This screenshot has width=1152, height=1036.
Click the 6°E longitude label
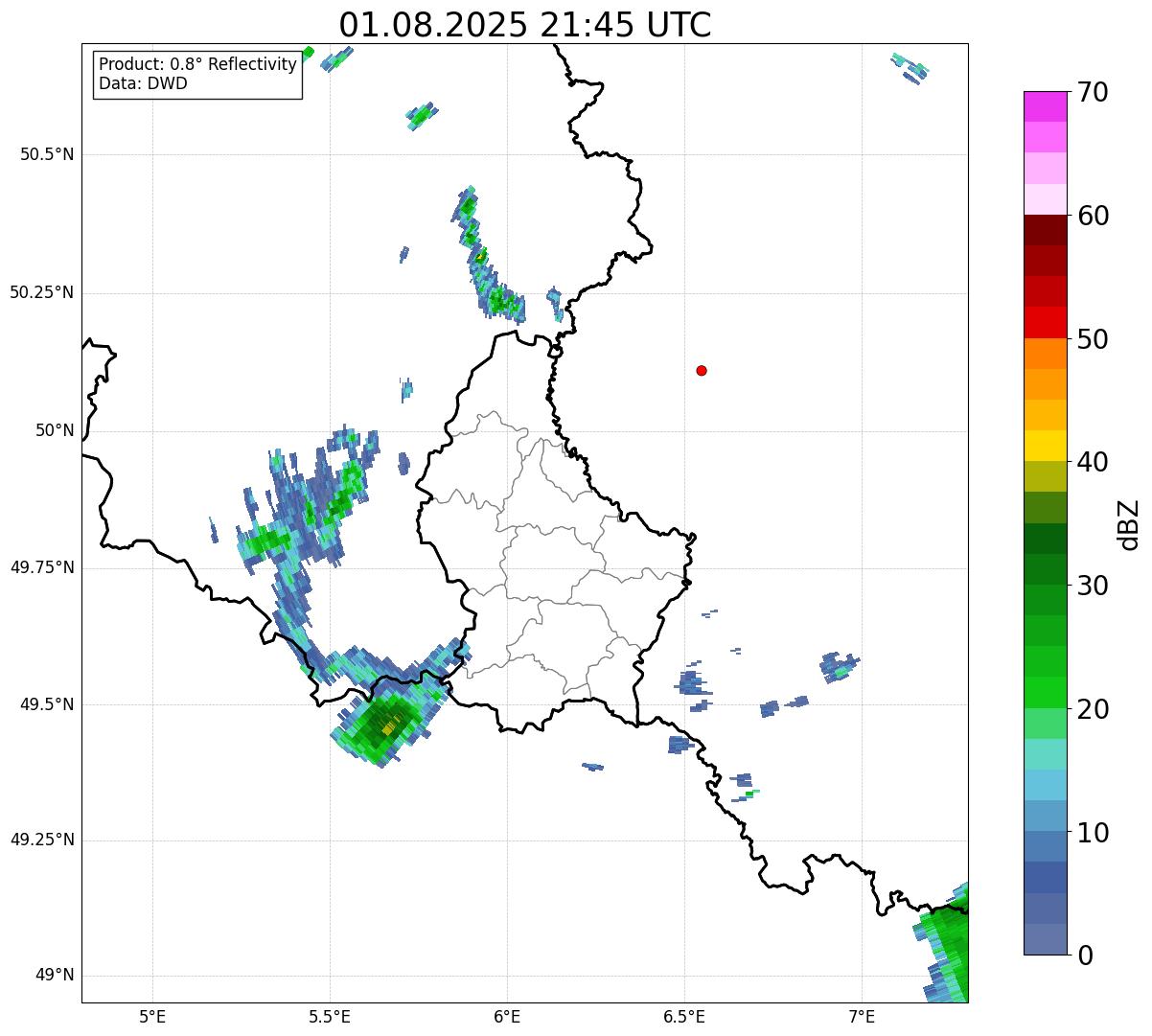[x=507, y=1016]
